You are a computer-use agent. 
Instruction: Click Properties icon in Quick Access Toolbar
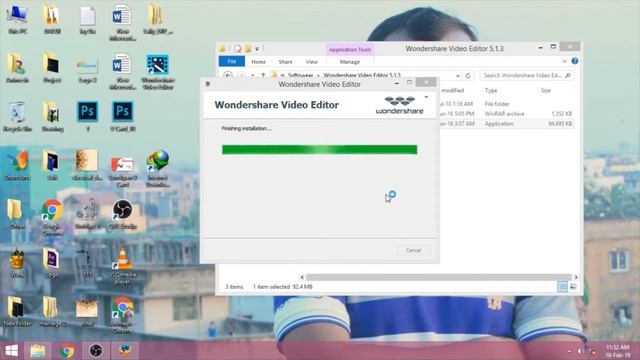tap(238, 49)
